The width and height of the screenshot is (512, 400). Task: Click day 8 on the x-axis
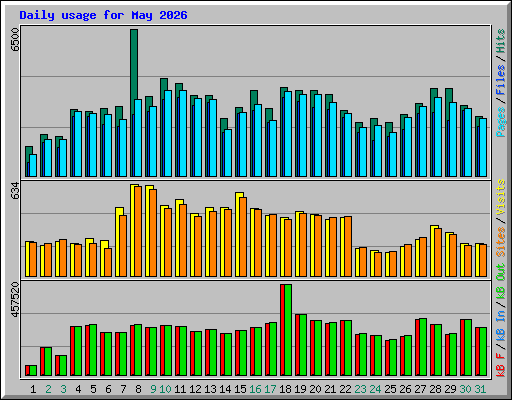138,389
